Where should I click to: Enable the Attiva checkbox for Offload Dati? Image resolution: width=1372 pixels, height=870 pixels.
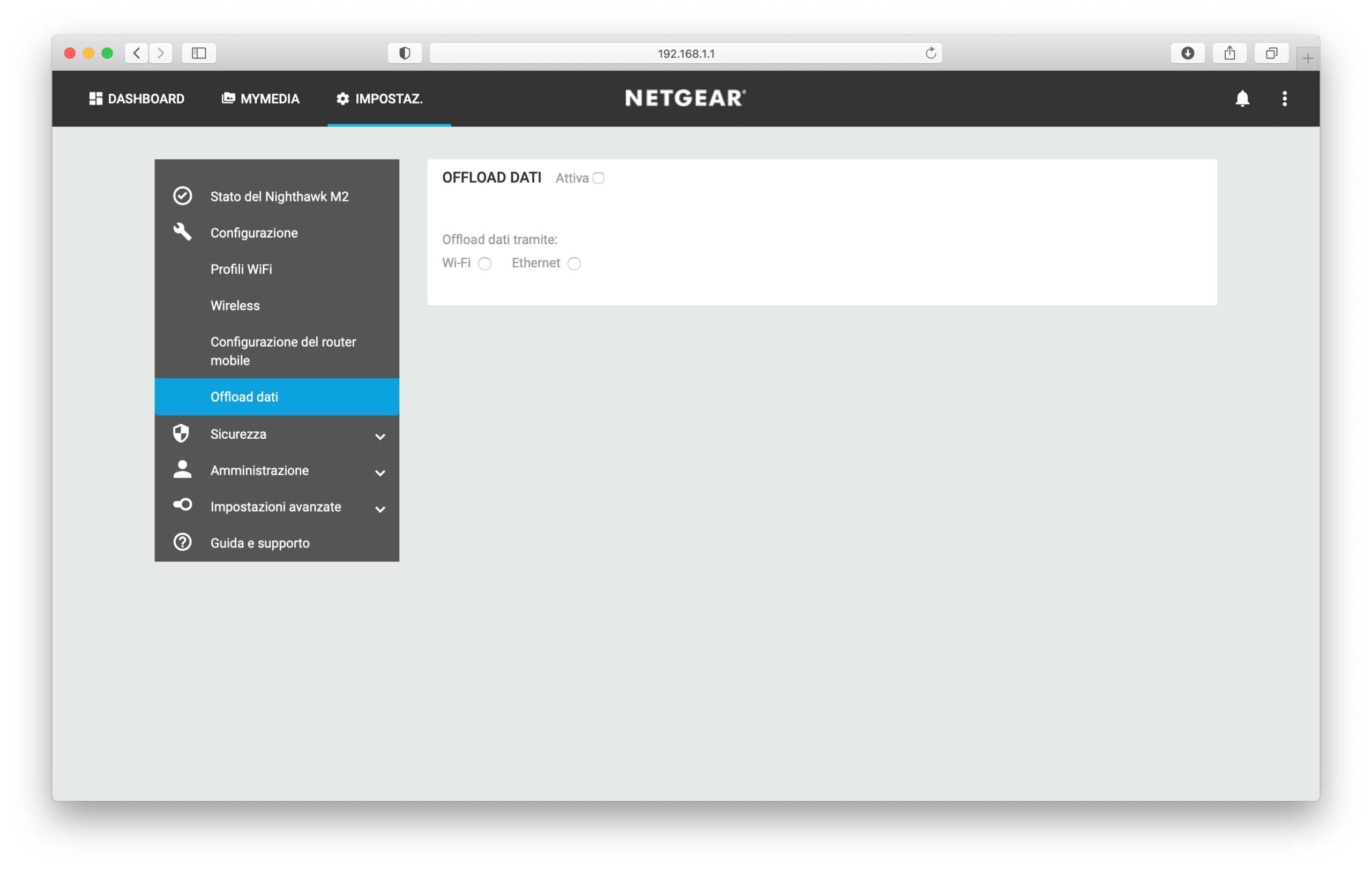[x=598, y=178]
